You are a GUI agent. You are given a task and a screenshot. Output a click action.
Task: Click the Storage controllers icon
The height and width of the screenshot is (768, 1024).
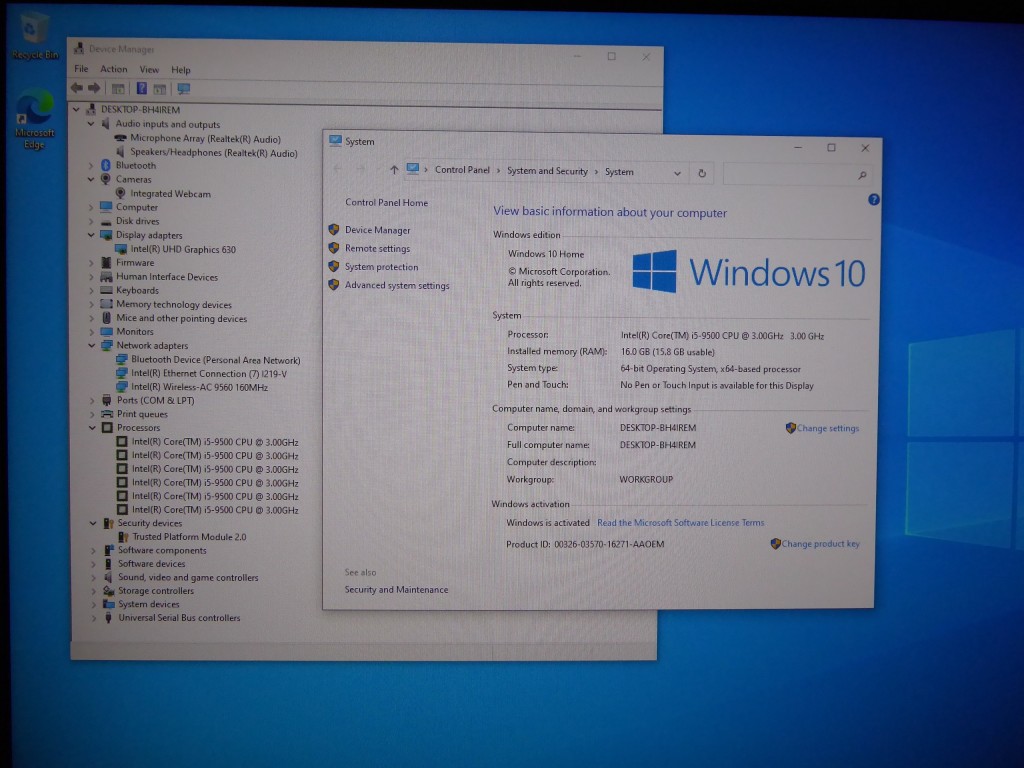point(108,591)
